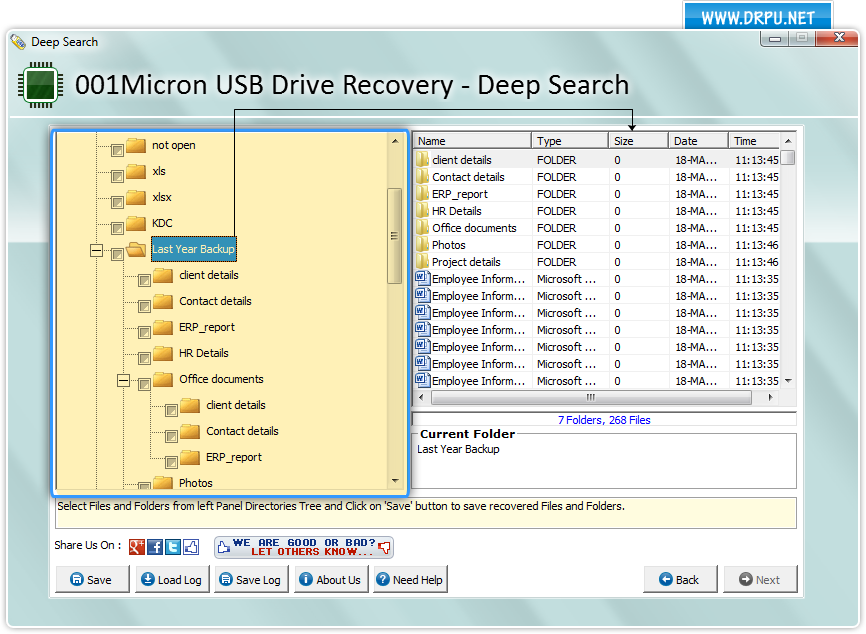Click the thumbs-up share icon
Screen dimensions: 866x634
click(x=192, y=546)
